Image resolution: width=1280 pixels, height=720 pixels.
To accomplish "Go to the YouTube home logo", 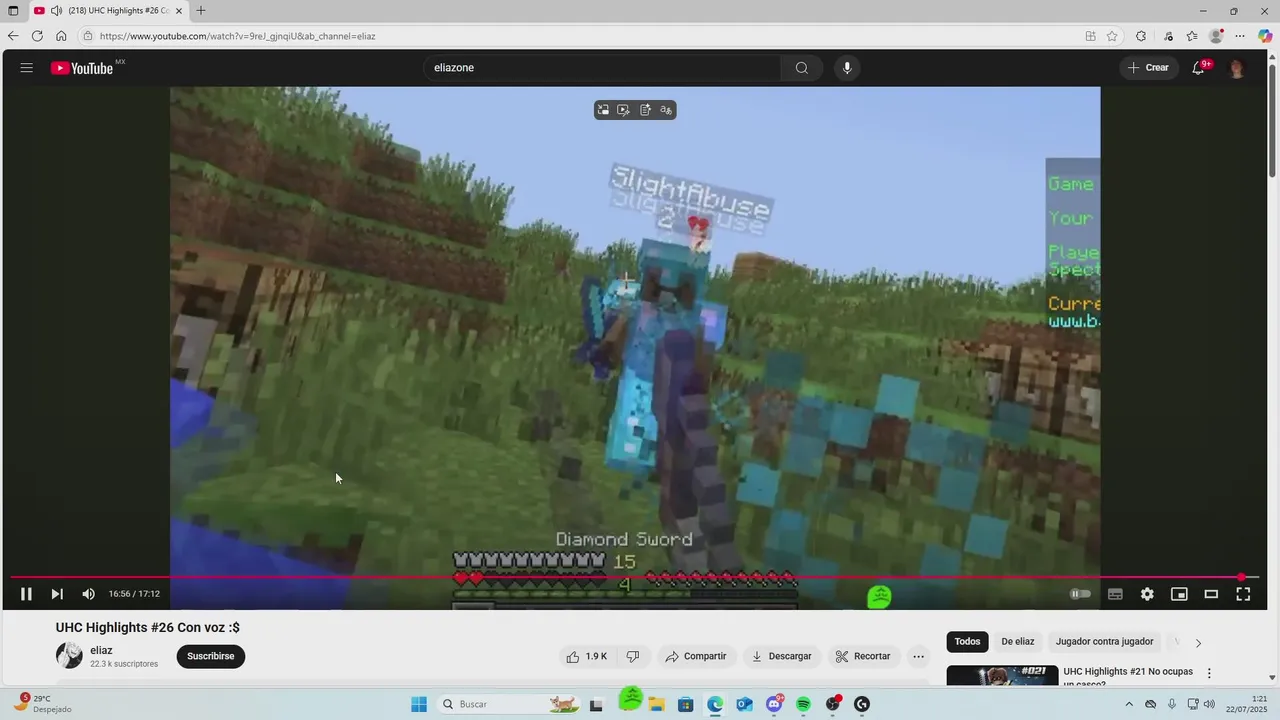I will pyautogui.click(x=82, y=68).
